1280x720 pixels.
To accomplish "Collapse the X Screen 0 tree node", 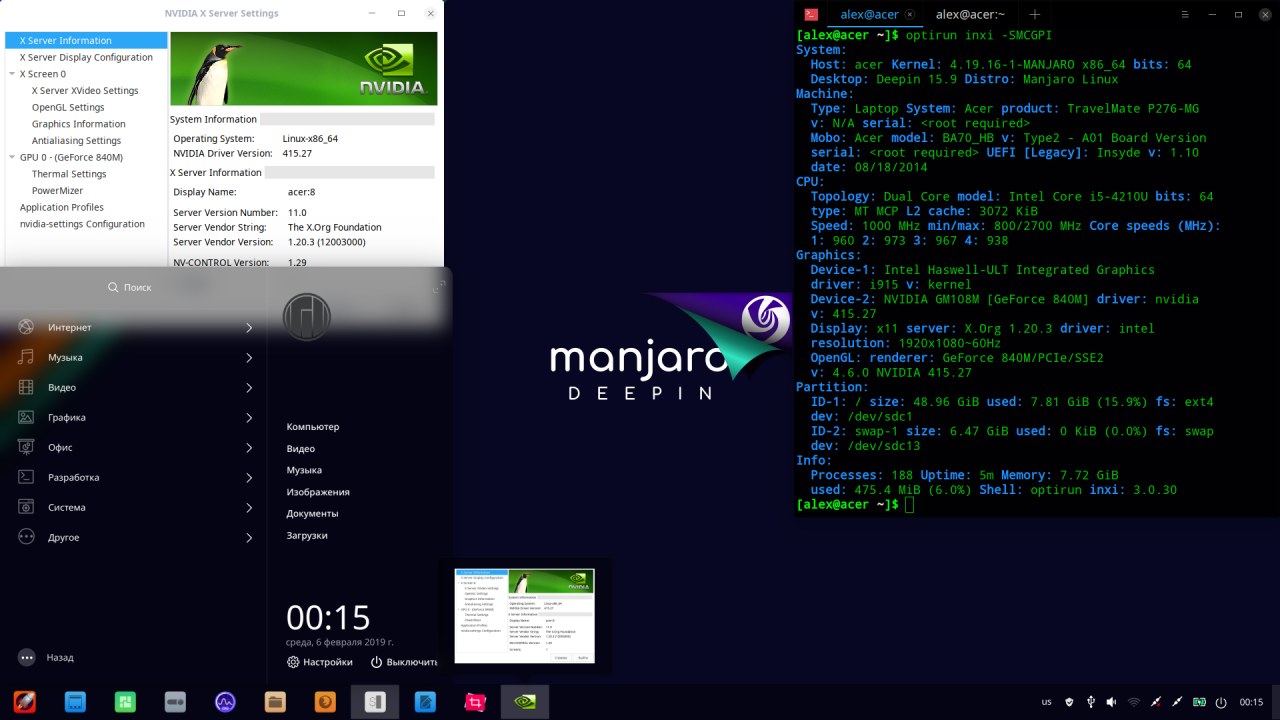I will pos(12,74).
